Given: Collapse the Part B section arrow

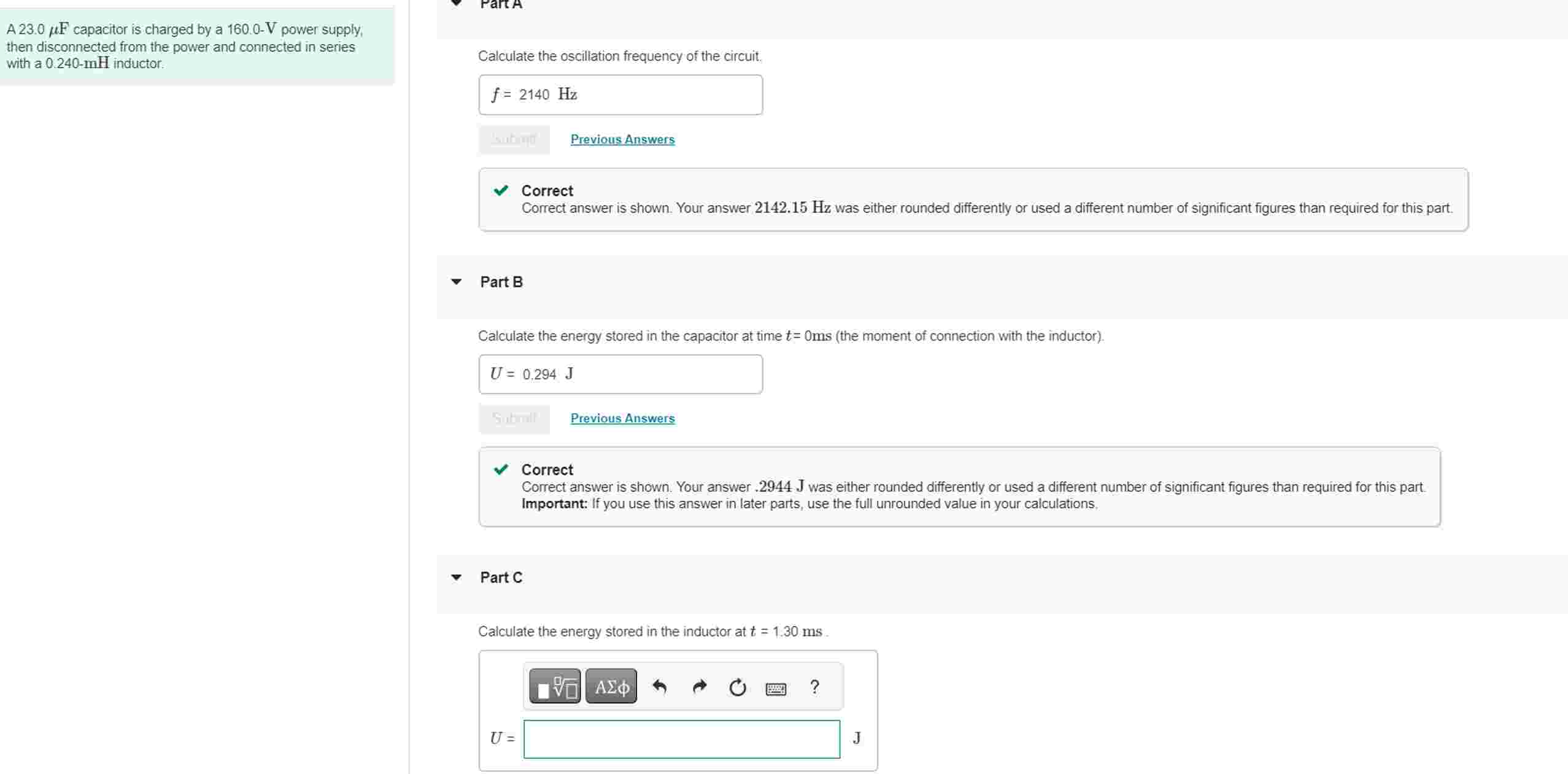Looking at the screenshot, I should [x=456, y=282].
